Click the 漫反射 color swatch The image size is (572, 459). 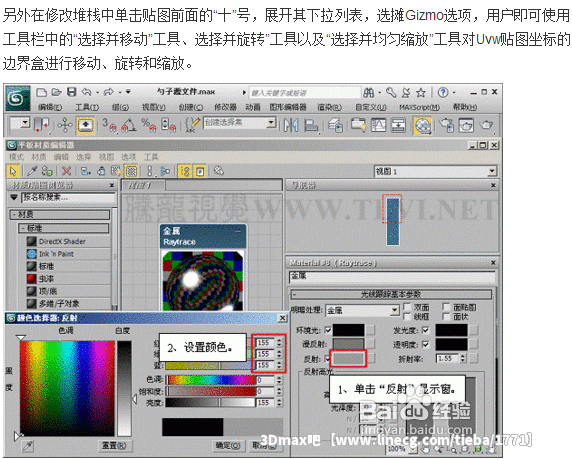pos(348,344)
